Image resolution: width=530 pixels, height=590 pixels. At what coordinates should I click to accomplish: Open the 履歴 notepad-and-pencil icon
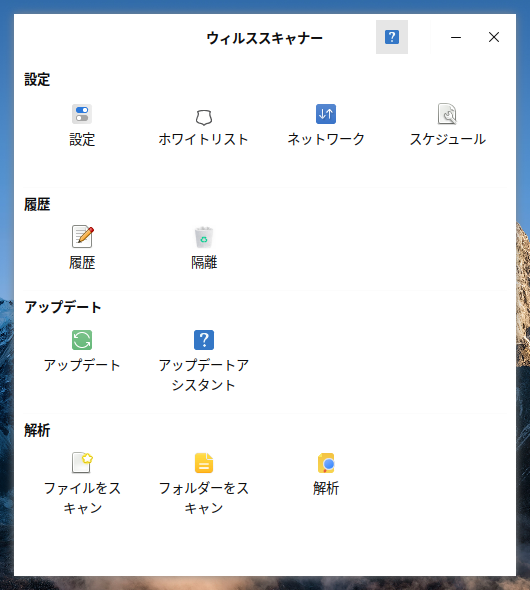click(x=82, y=237)
